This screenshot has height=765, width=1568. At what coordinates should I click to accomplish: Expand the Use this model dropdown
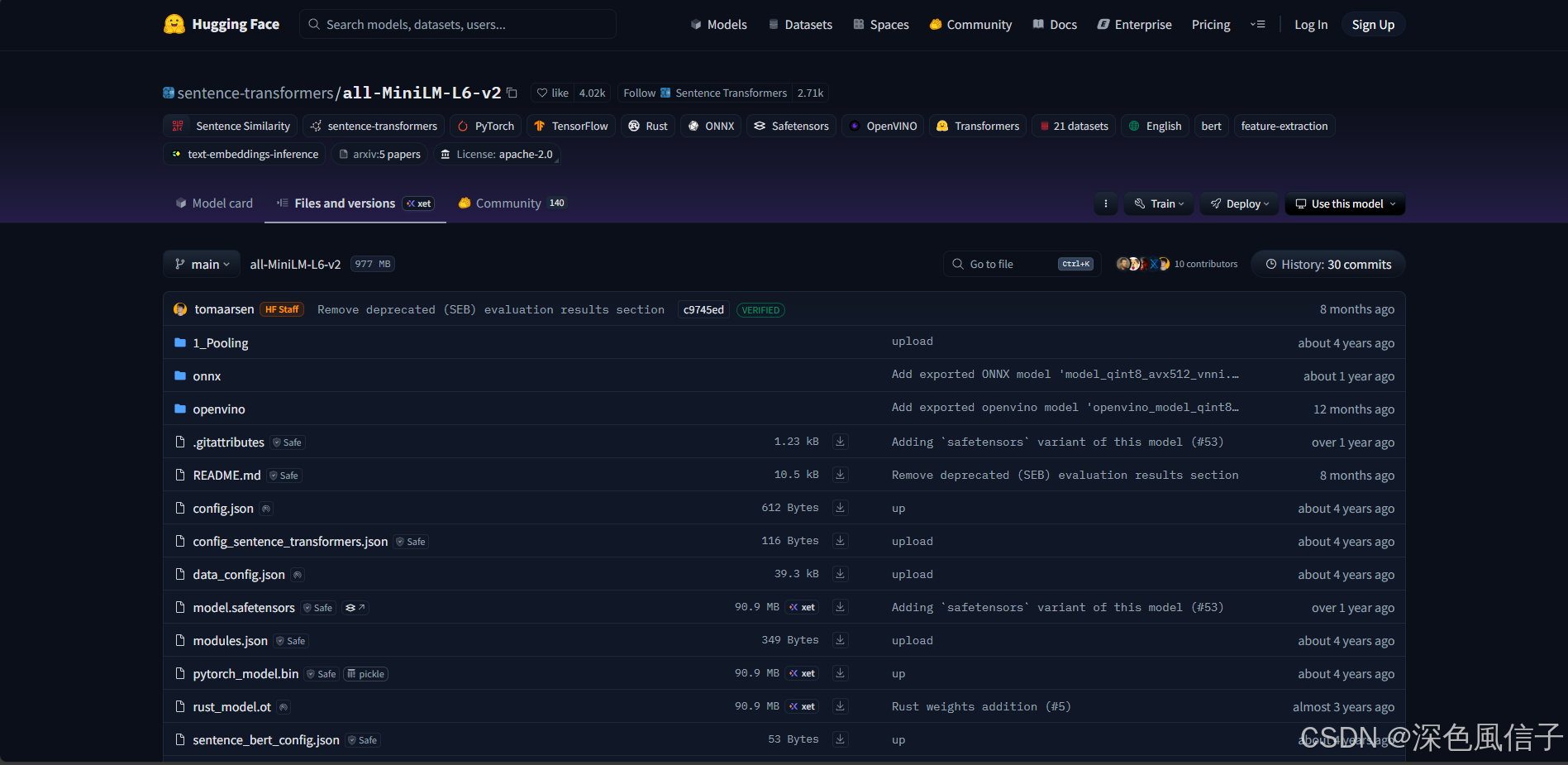(x=1345, y=203)
